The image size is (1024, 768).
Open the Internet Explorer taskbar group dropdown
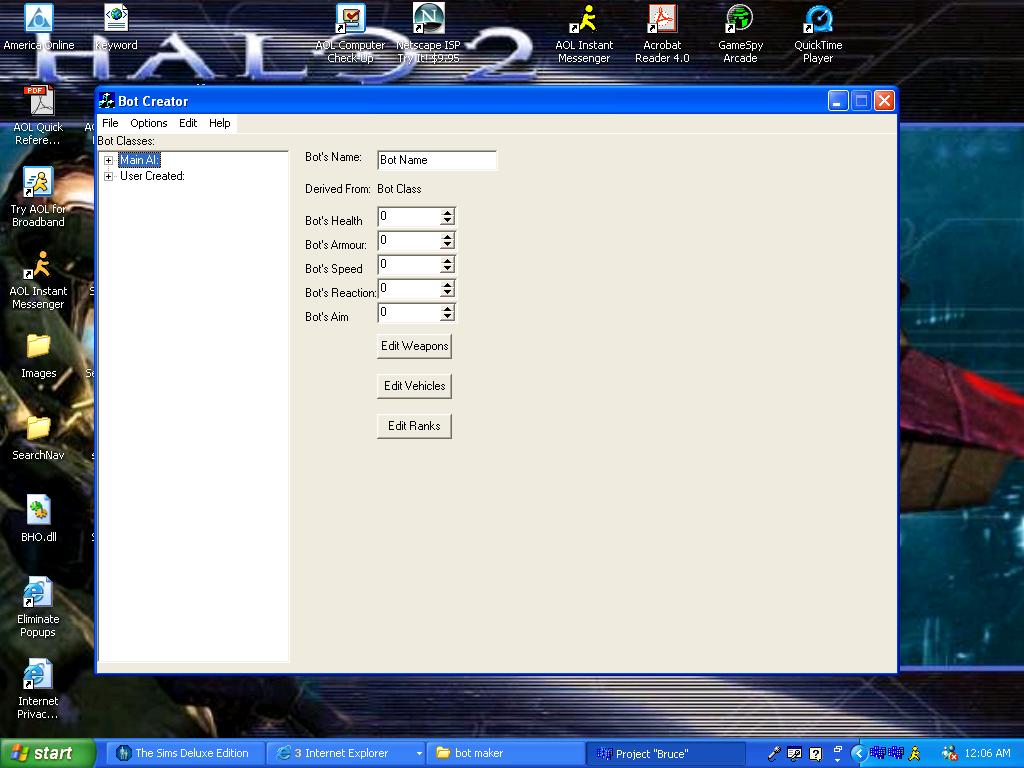point(419,754)
